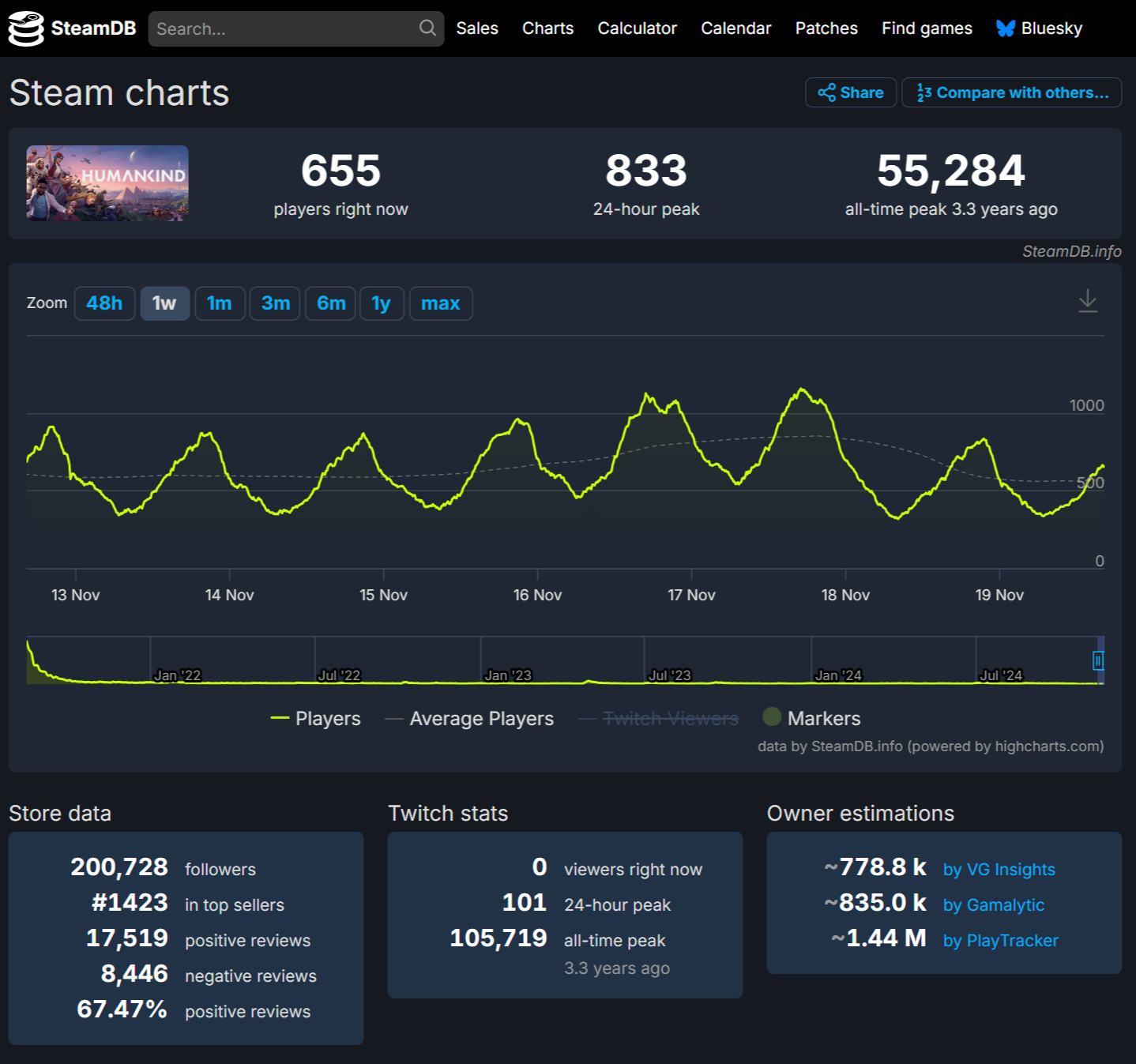
Task: Click the Store data heading
Action: (60, 813)
